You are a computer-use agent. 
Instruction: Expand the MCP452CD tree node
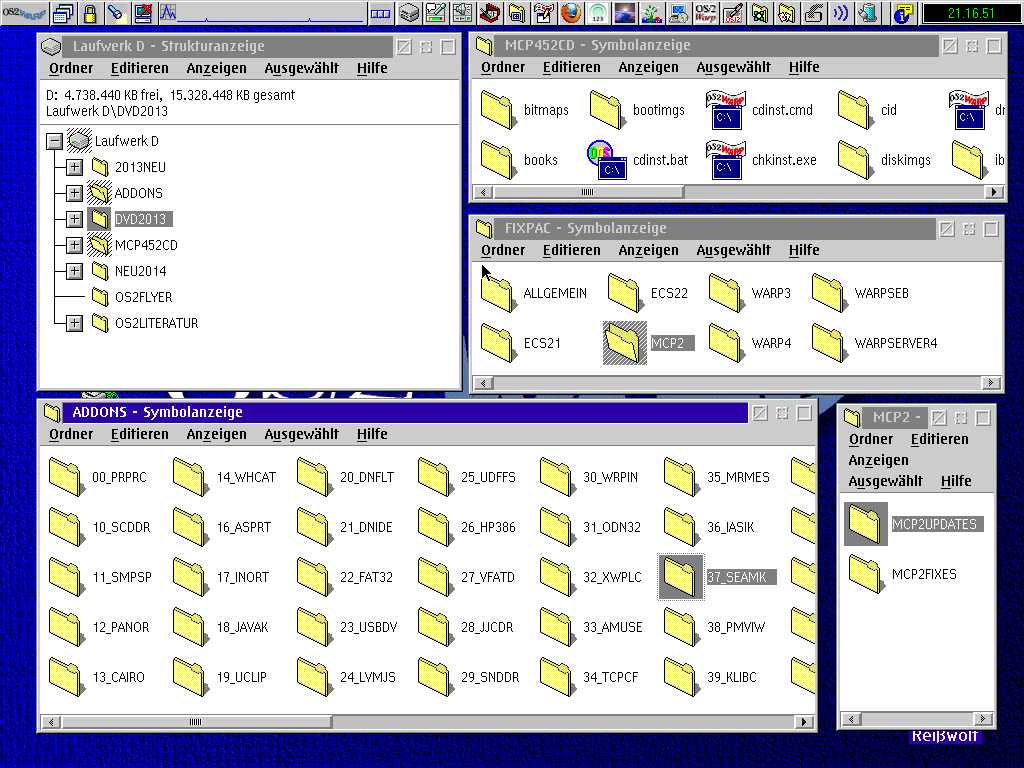coord(74,245)
